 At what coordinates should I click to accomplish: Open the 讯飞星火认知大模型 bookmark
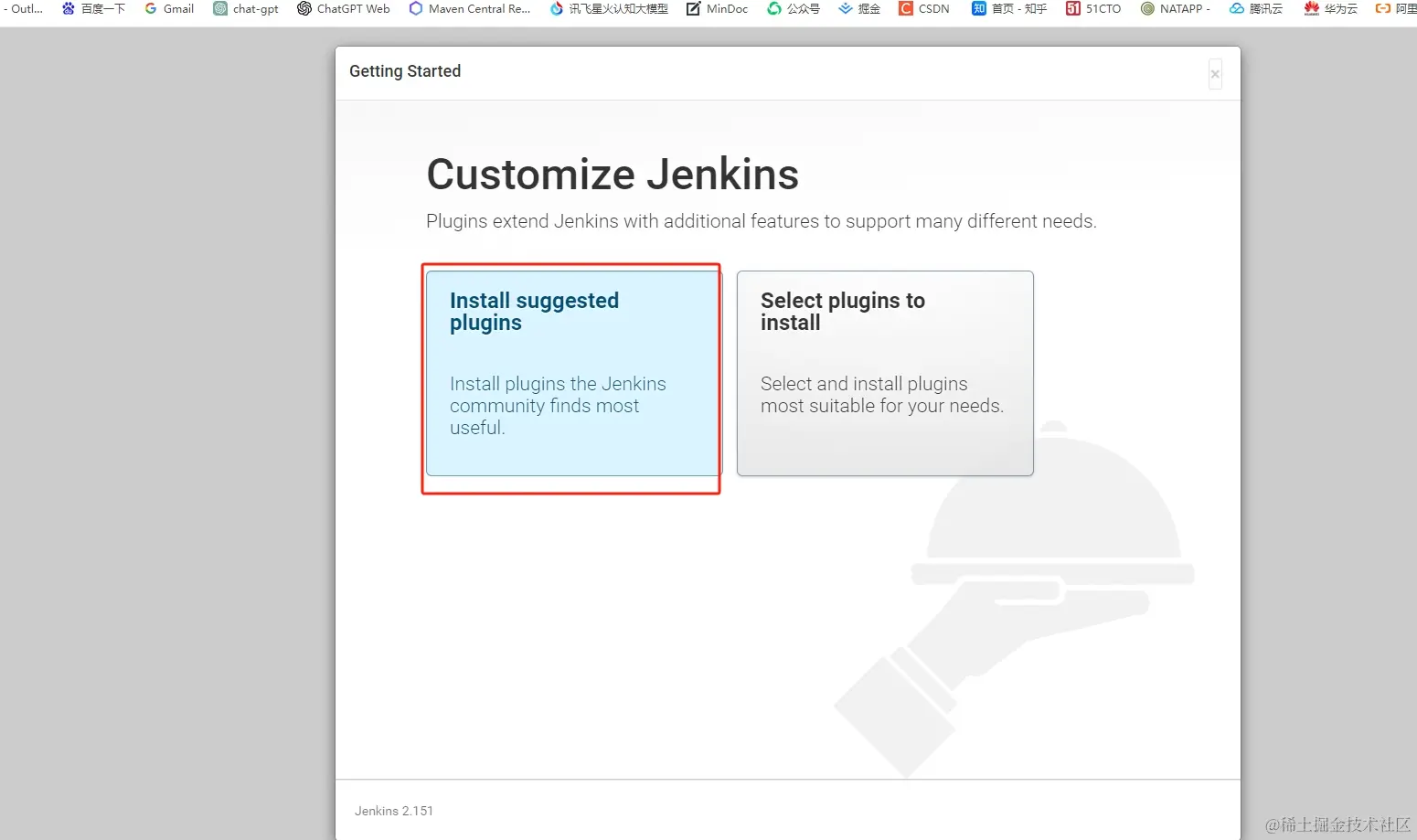609,8
